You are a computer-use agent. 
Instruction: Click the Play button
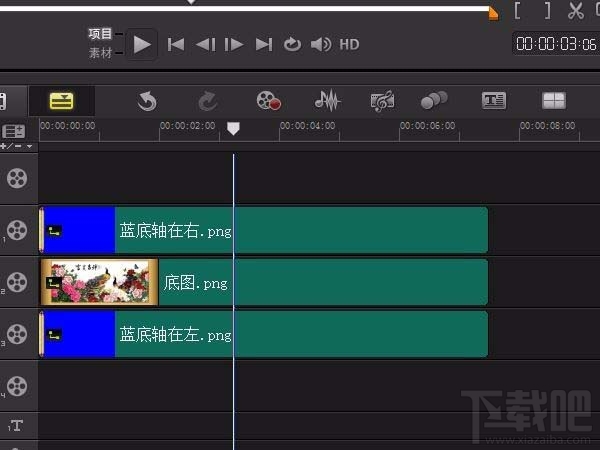click(142, 45)
